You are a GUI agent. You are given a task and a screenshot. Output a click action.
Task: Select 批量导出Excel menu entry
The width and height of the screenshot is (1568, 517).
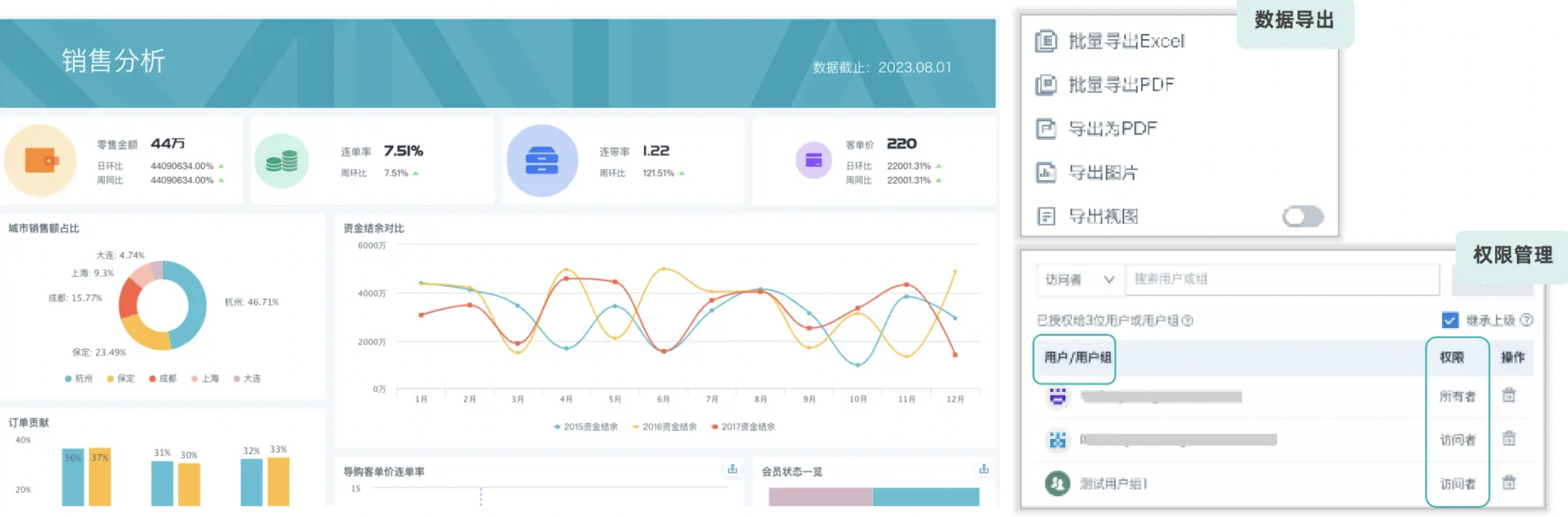pyautogui.click(x=1126, y=41)
